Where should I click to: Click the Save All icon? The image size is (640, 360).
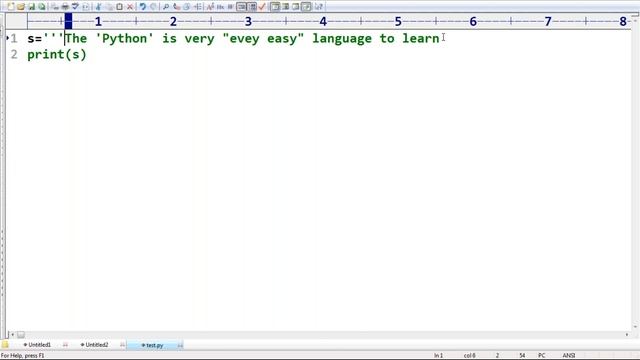coord(42,7)
